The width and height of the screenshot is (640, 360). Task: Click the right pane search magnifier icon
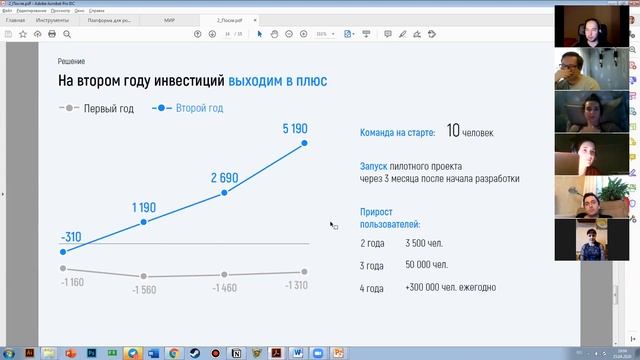click(x=633, y=50)
